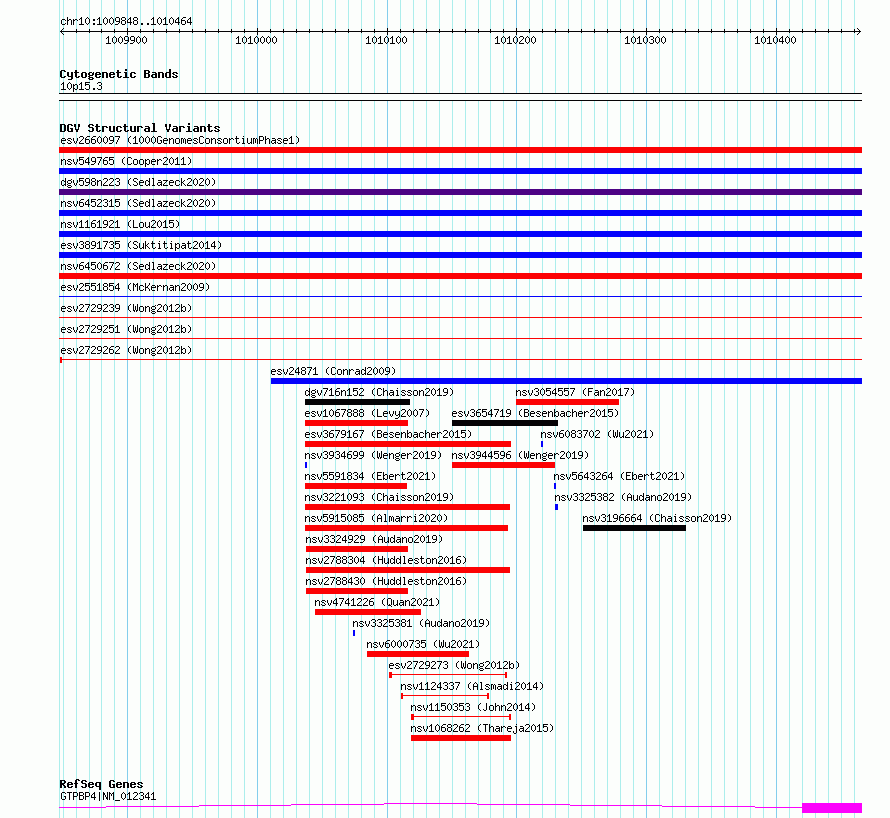Open the nsv1161921 (Lou2015) variant label
The image size is (890, 818).
point(120,224)
